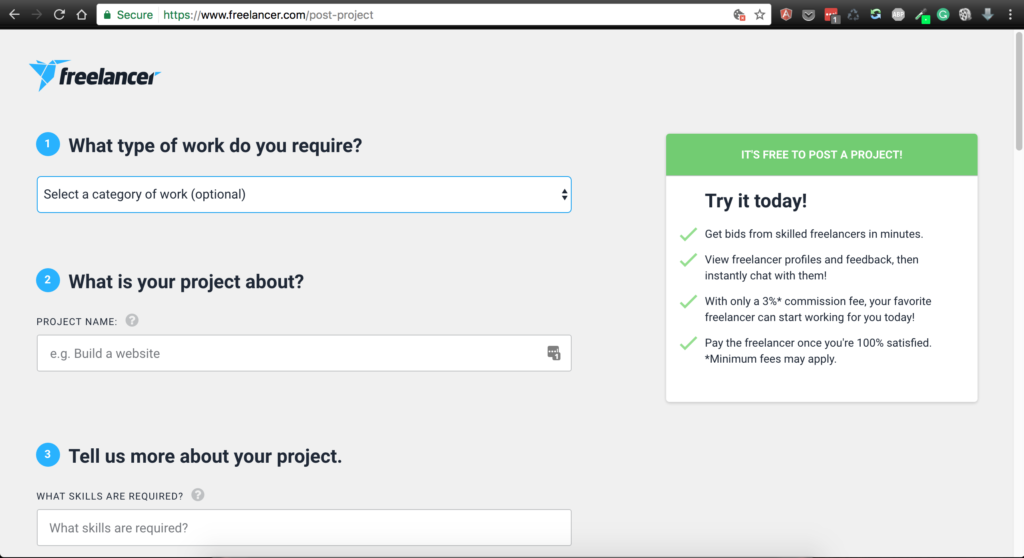The height and width of the screenshot is (558, 1024).
Task: Click the freelancer.com URL in address bar
Action: coord(268,15)
